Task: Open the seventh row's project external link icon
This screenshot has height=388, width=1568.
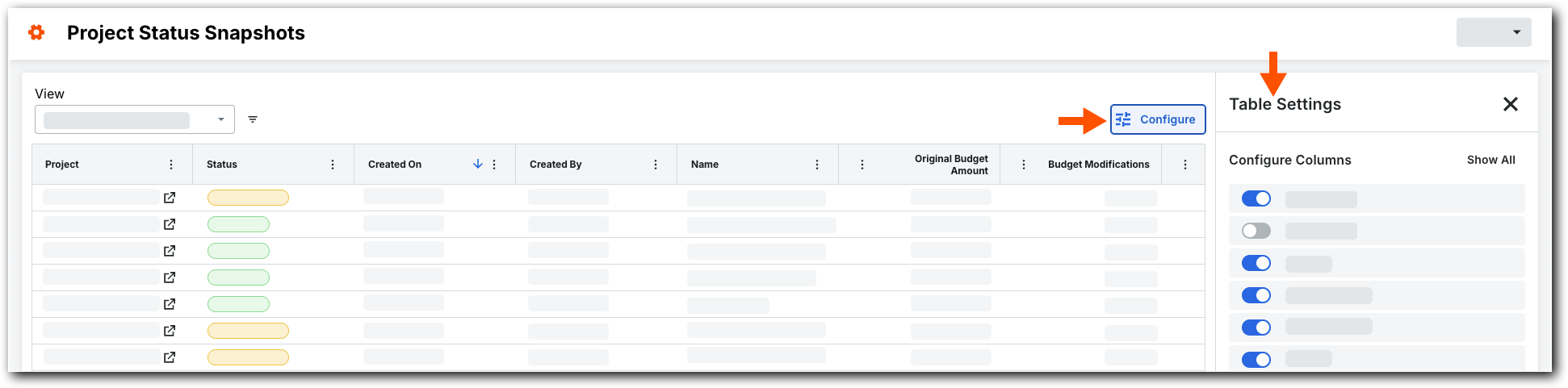Action: point(170,357)
